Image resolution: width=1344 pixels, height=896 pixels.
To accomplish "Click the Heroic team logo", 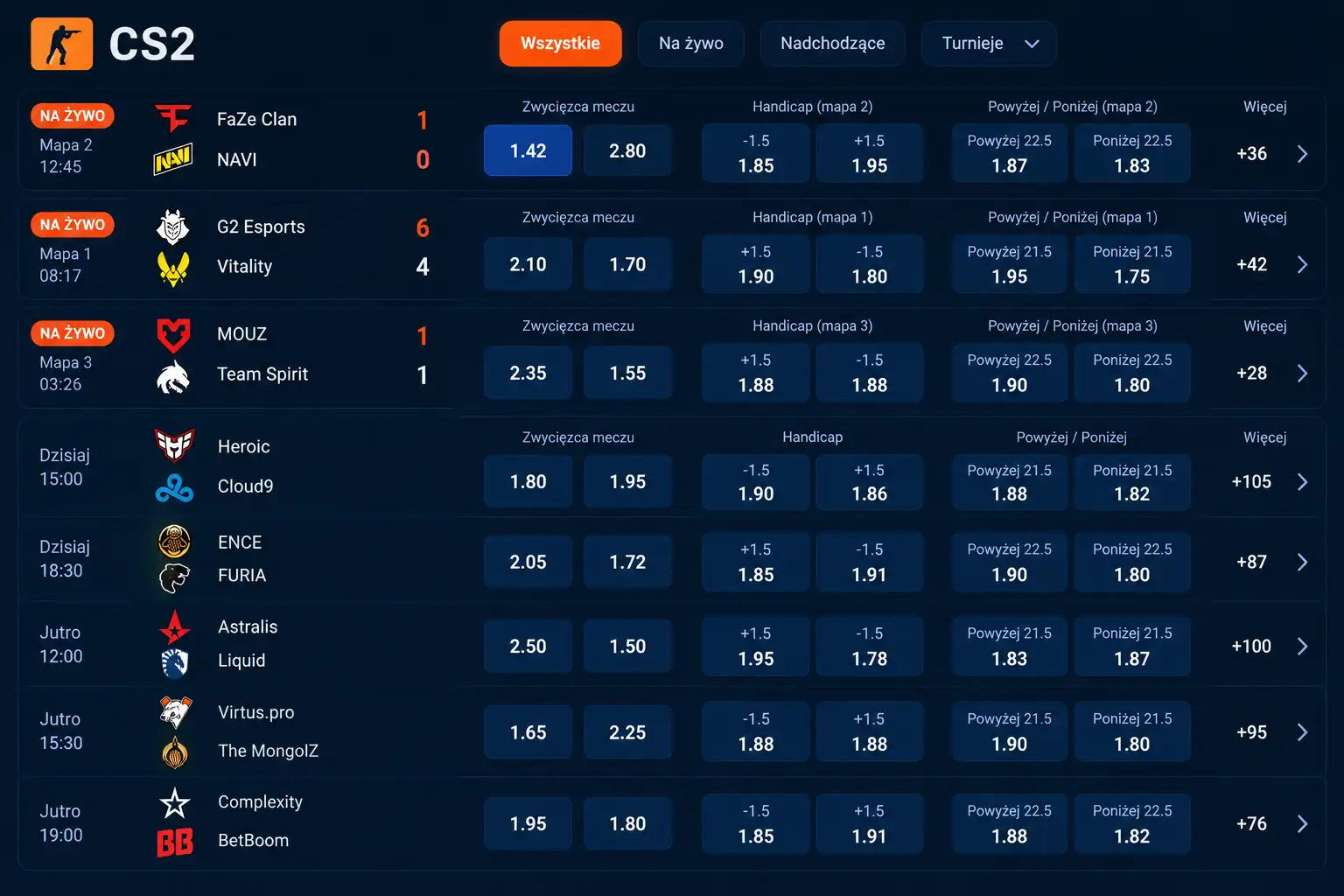I will (174, 445).
